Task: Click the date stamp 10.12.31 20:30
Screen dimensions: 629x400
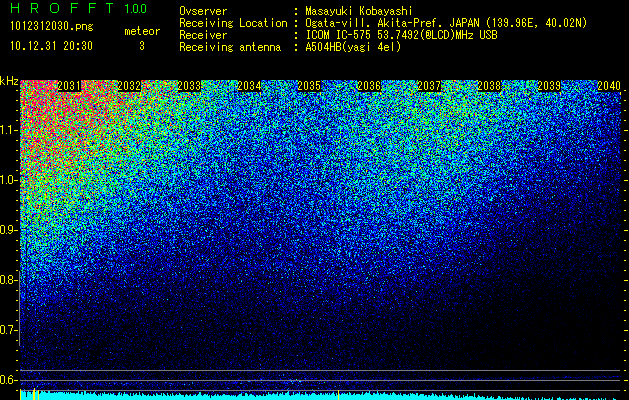Action: click(x=51, y=46)
